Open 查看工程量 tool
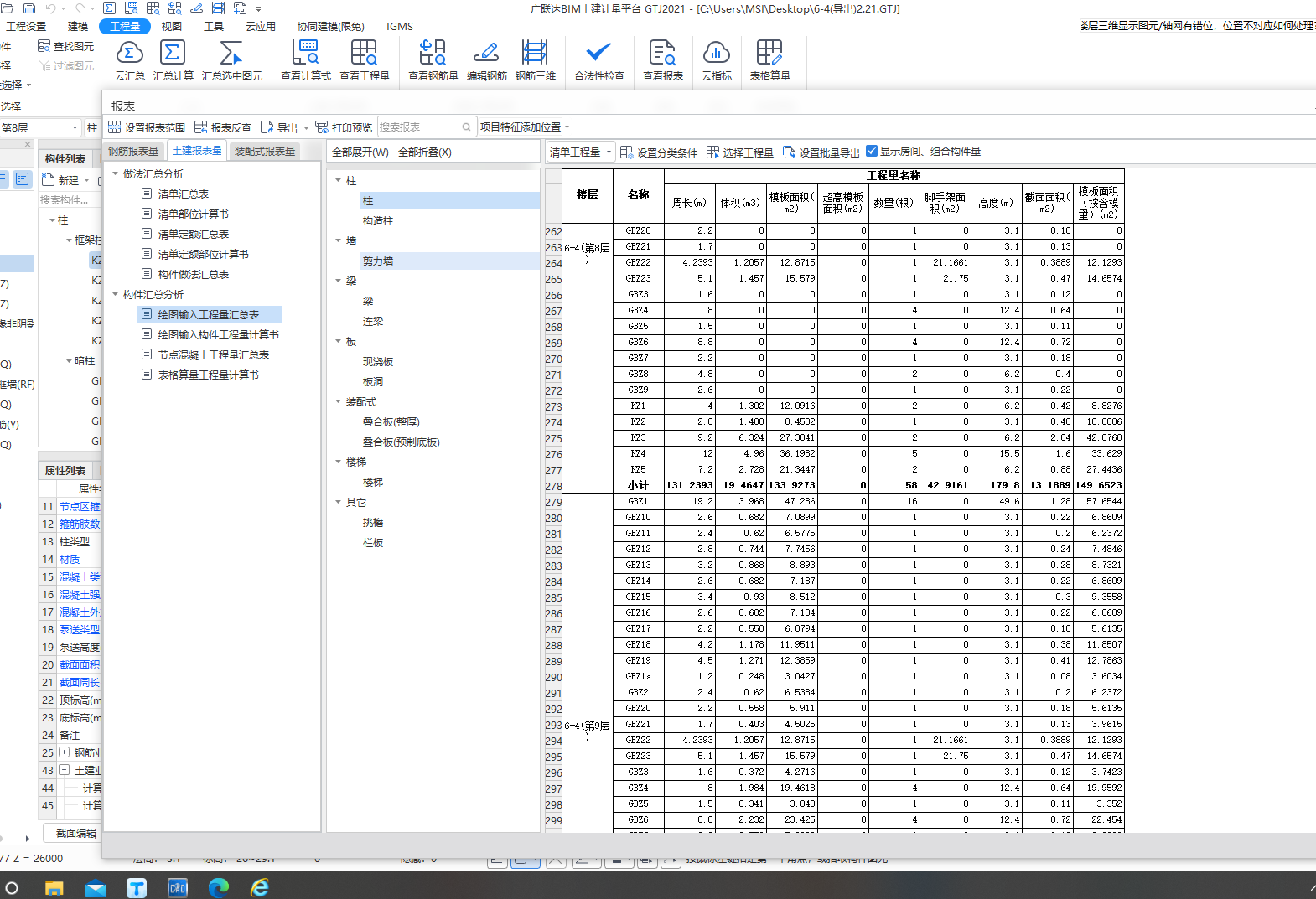This screenshot has height=899, width=1316. pyautogui.click(x=364, y=60)
